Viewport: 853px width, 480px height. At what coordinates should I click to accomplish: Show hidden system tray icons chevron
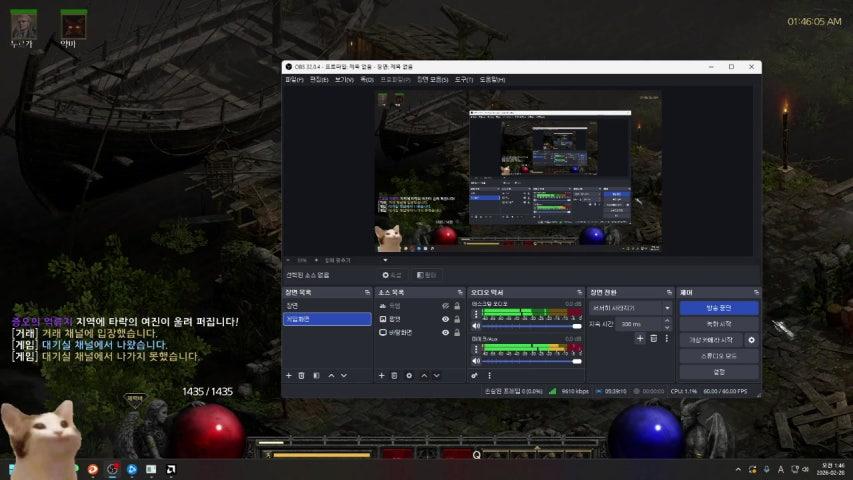738,469
